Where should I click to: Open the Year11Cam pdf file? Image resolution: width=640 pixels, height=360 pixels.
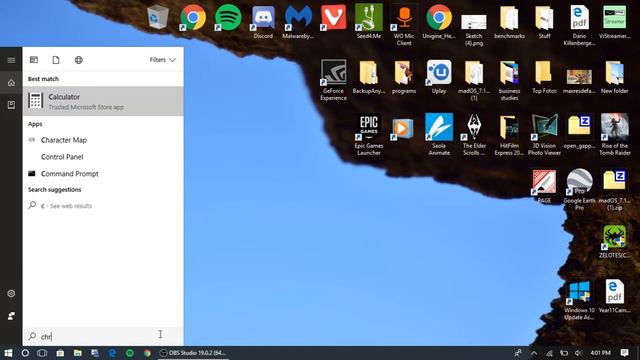point(614,297)
